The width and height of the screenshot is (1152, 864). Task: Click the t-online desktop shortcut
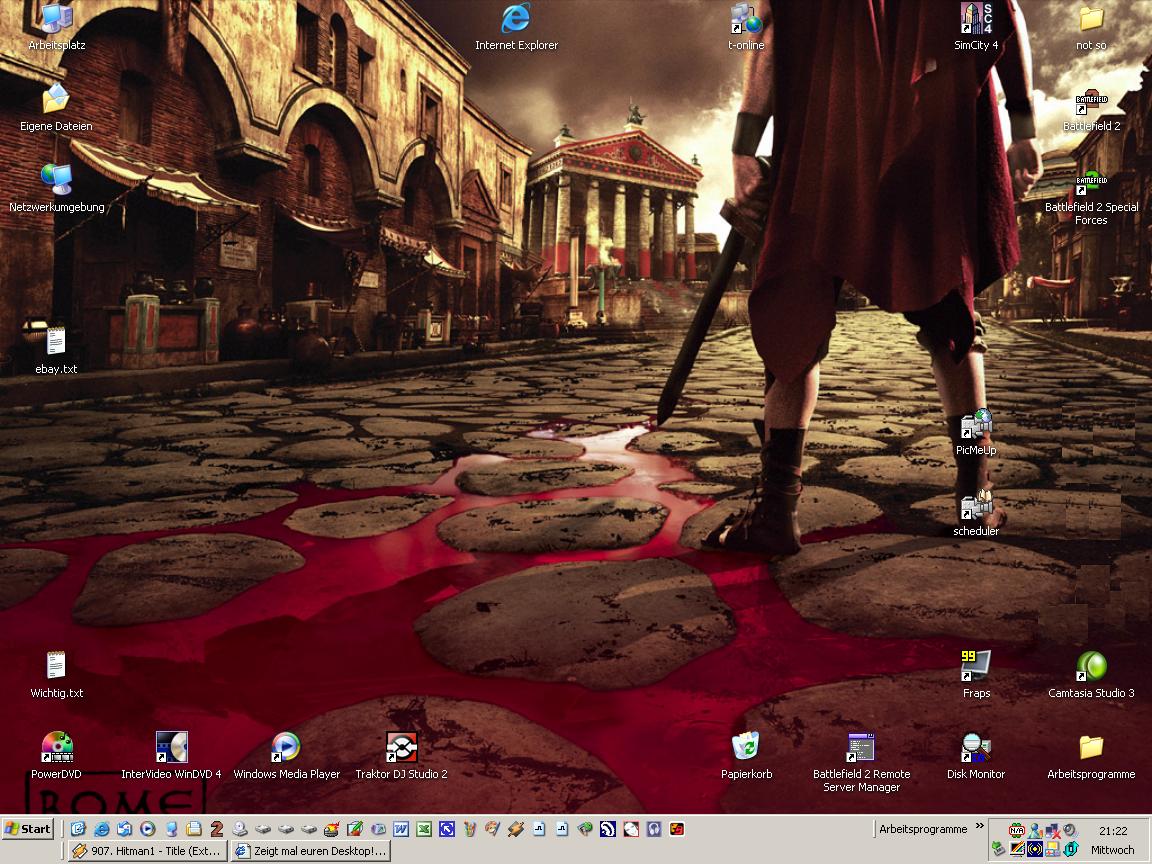tap(746, 20)
